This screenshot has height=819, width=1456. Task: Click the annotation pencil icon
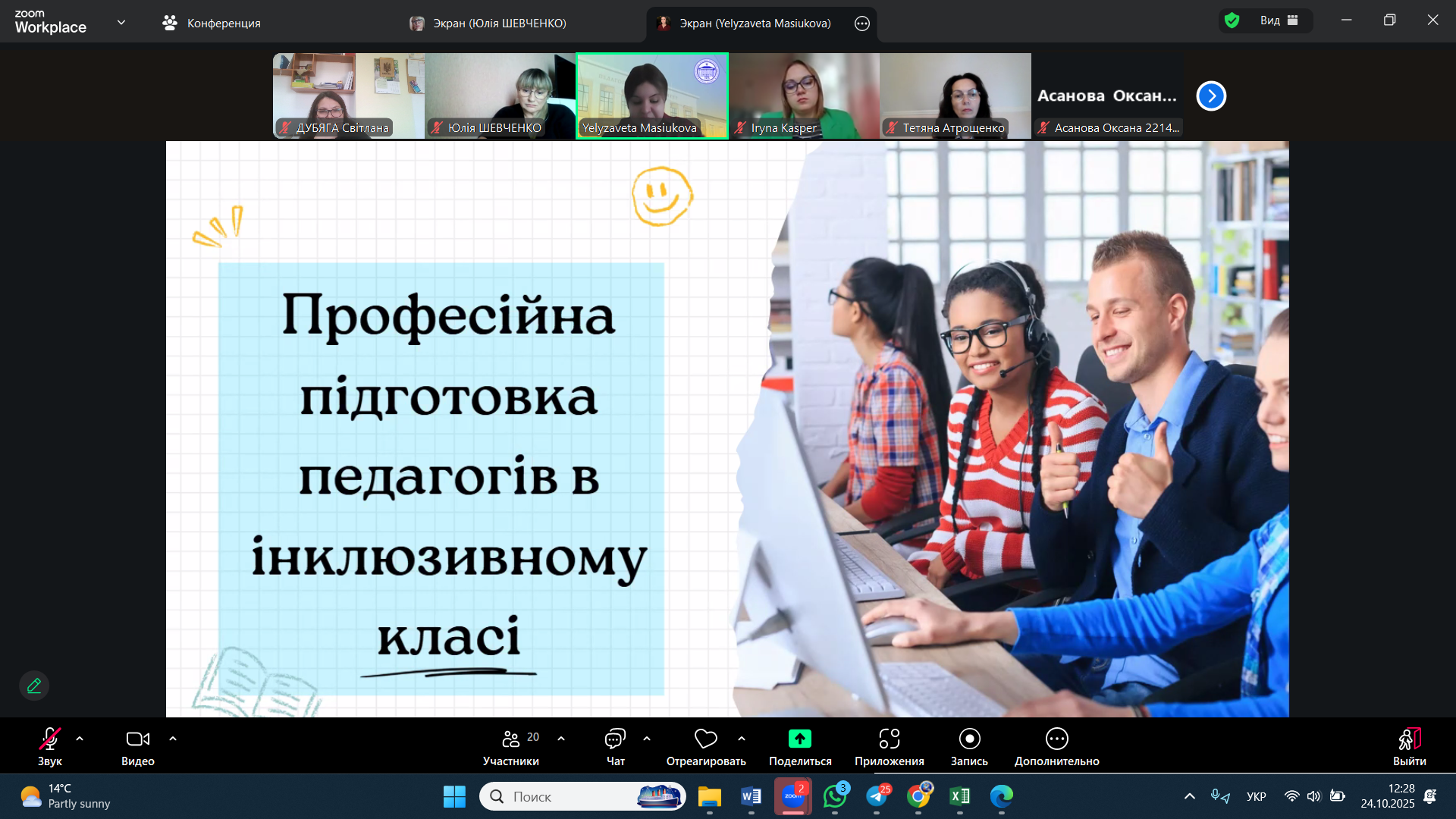(x=34, y=686)
